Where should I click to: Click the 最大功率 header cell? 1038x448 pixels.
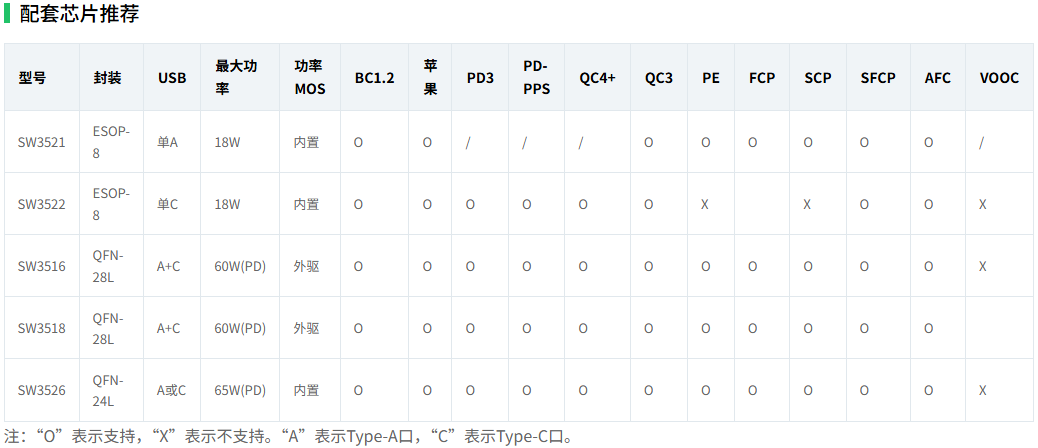[236, 77]
